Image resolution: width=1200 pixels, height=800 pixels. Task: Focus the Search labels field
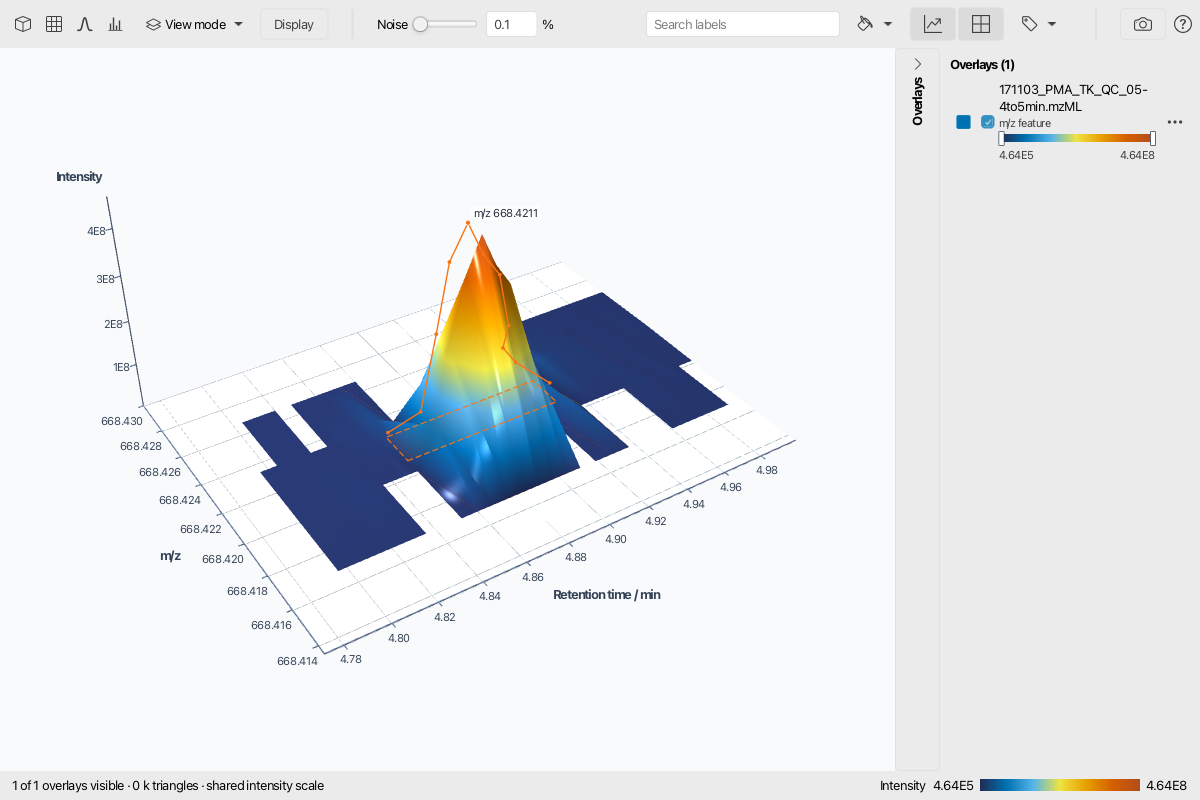[x=743, y=24]
